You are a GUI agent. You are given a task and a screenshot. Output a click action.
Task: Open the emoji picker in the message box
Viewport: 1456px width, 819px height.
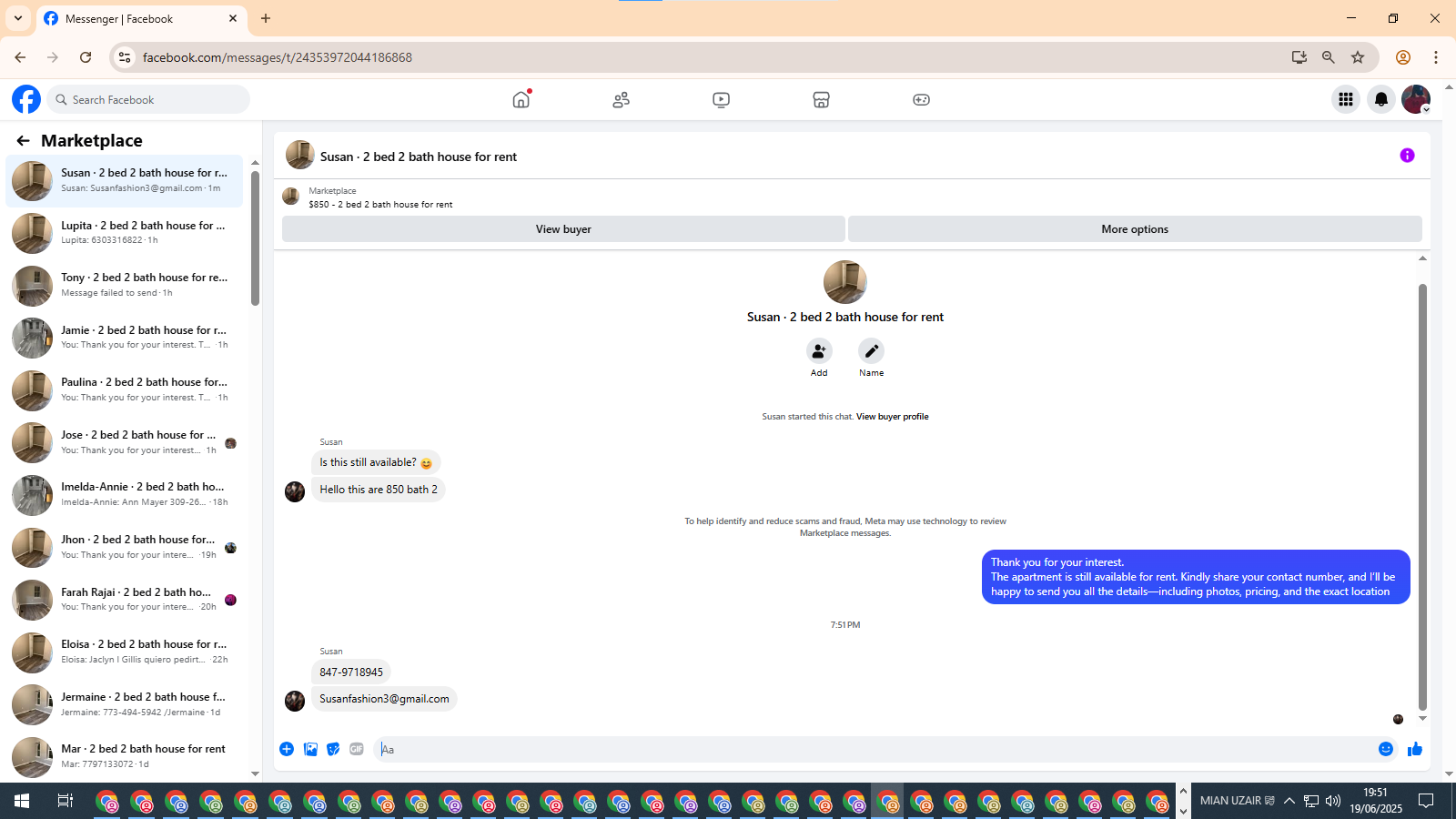[1386, 749]
